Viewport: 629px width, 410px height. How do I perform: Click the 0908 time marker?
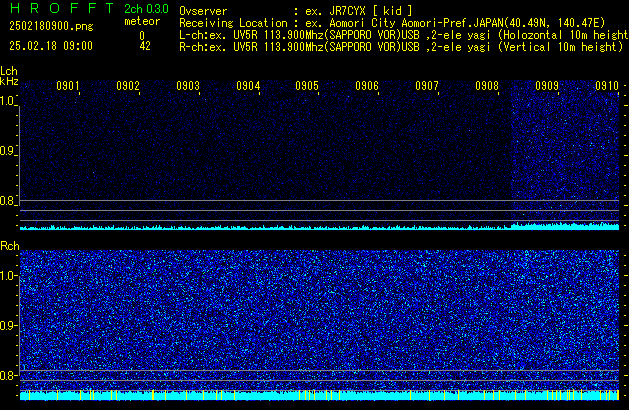click(x=487, y=86)
